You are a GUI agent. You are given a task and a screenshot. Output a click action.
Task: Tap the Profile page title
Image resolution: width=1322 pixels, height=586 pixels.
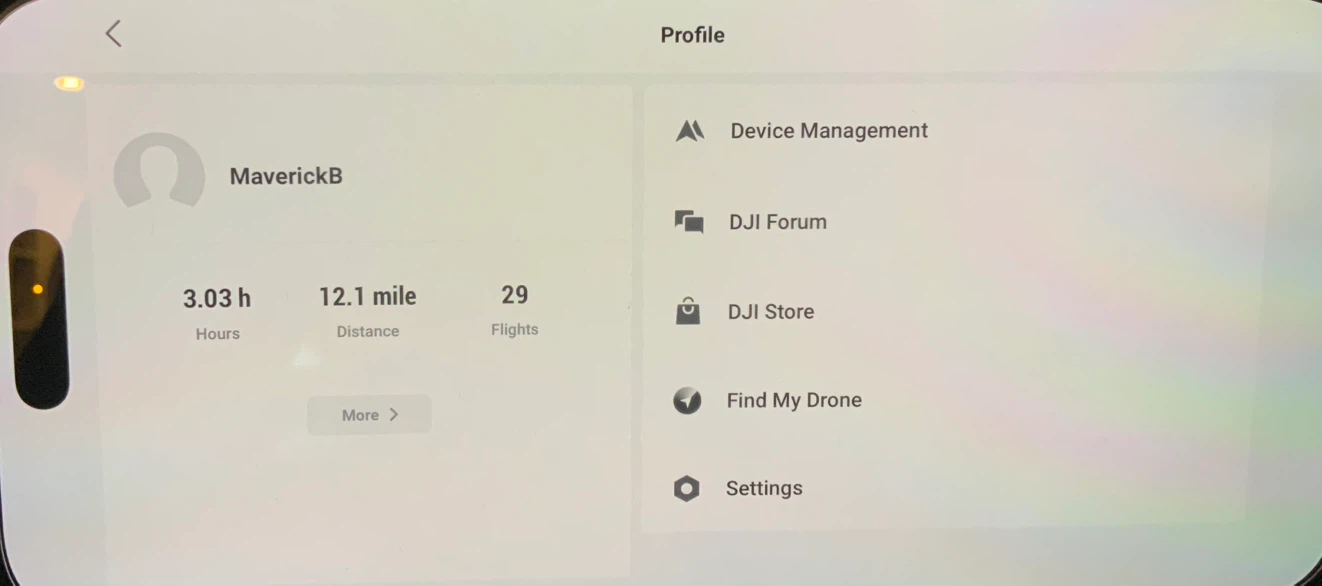(692, 34)
